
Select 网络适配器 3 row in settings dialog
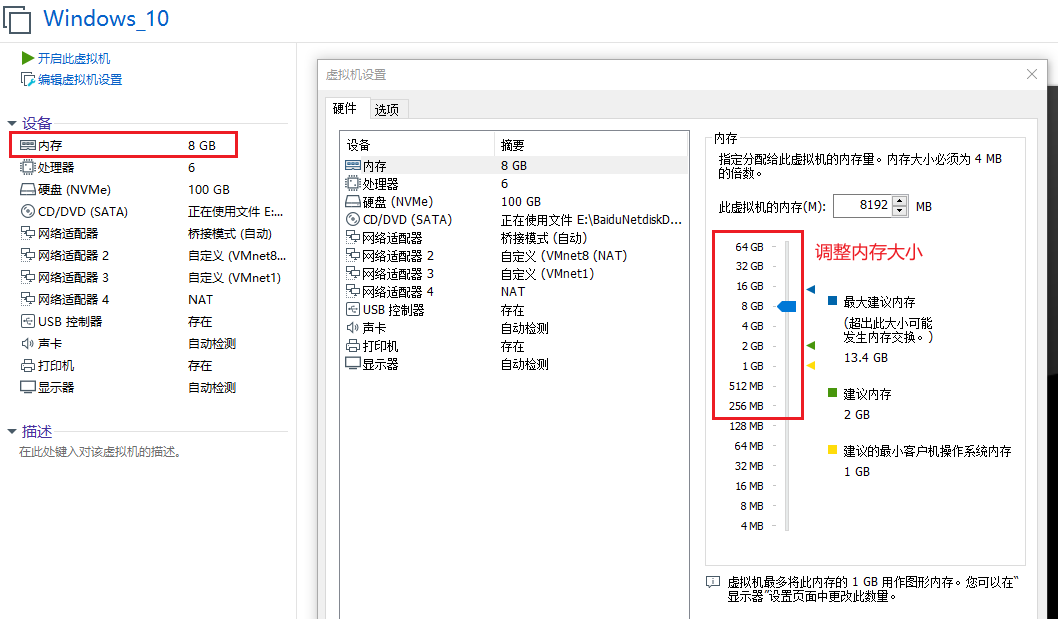pos(514,274)
